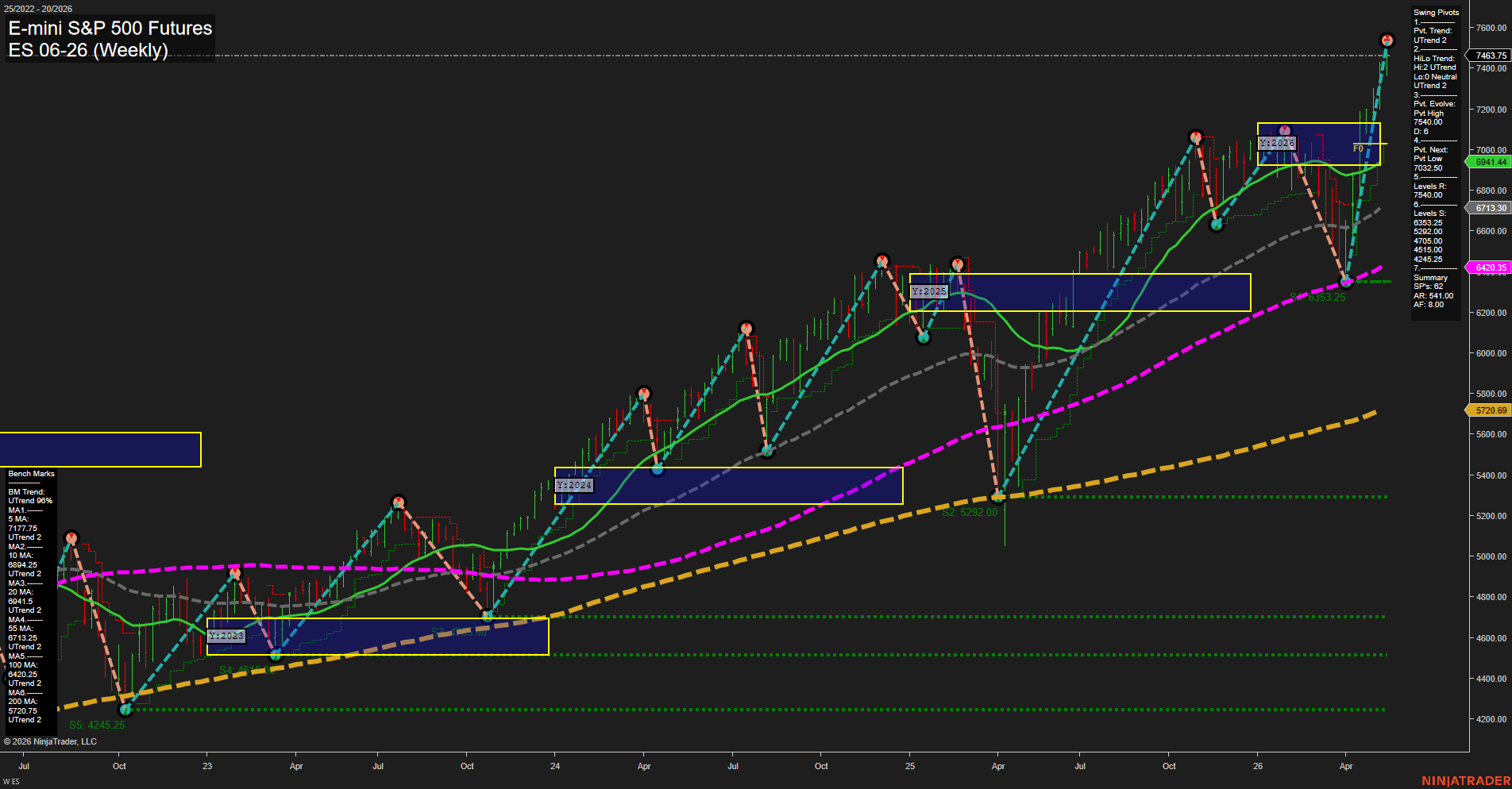This screenshot has height=789, width=1512.
Task: Click the F0 marker inside the 2026 box
Action: (x=1358, y=148)
